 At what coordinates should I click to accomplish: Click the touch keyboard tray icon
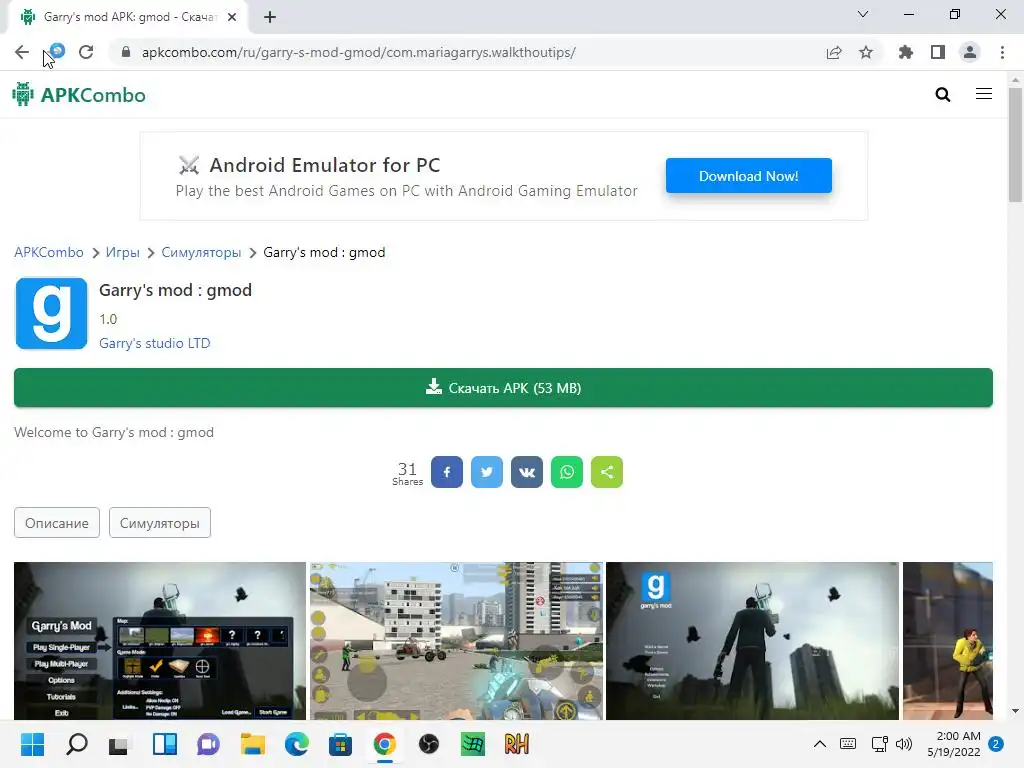click(x=848, y=744)
